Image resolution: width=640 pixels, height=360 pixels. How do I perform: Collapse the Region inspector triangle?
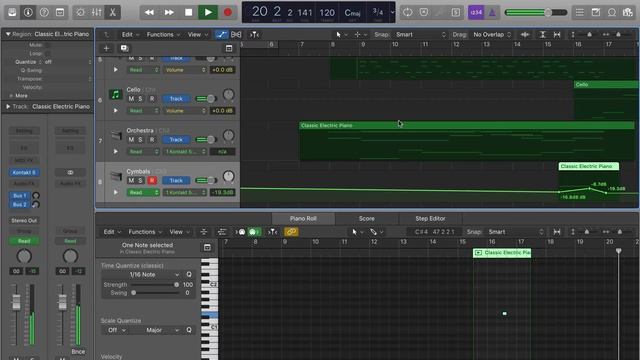coord(8,34)
